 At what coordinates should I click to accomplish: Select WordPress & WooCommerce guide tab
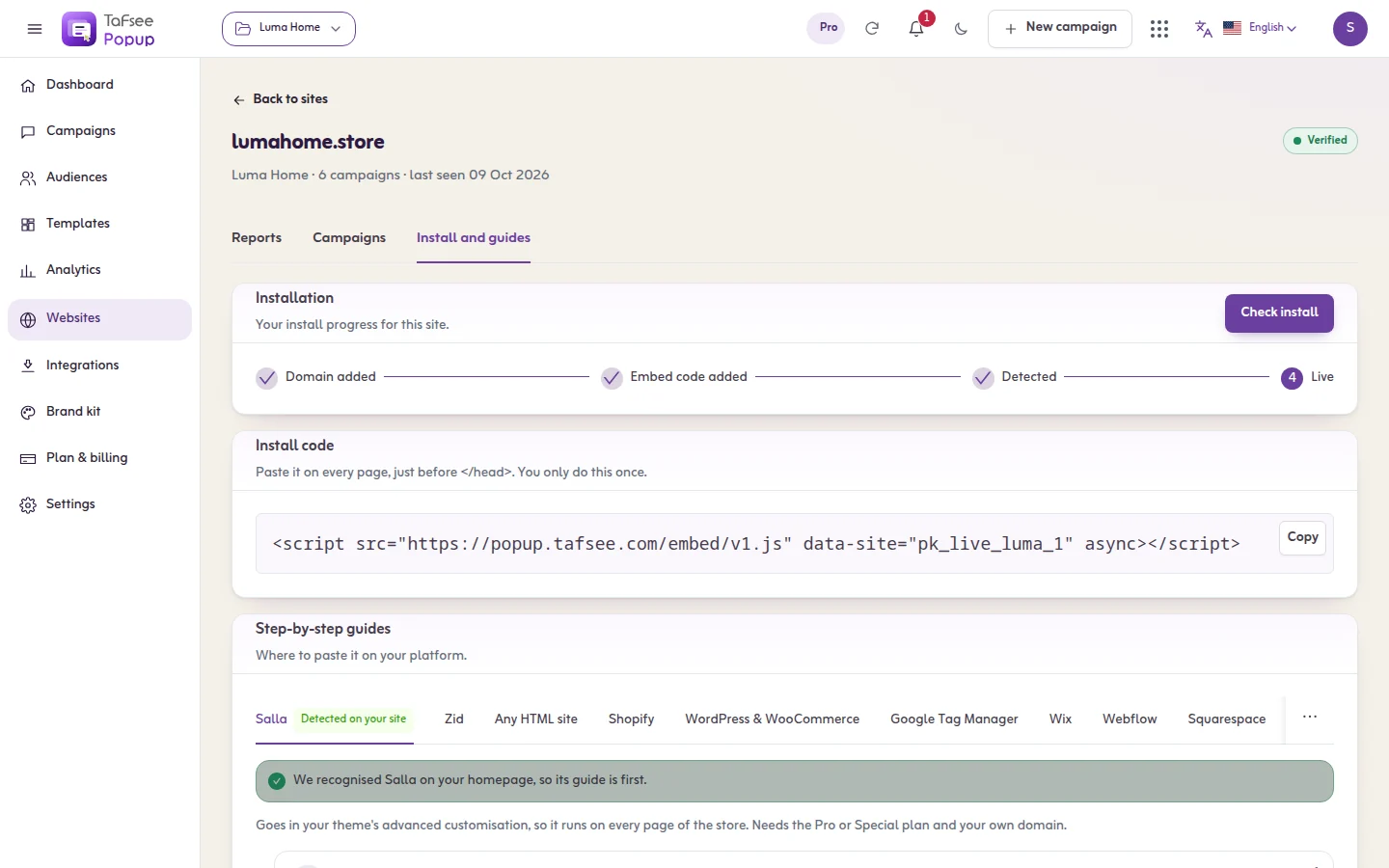[x=773, y=719]
